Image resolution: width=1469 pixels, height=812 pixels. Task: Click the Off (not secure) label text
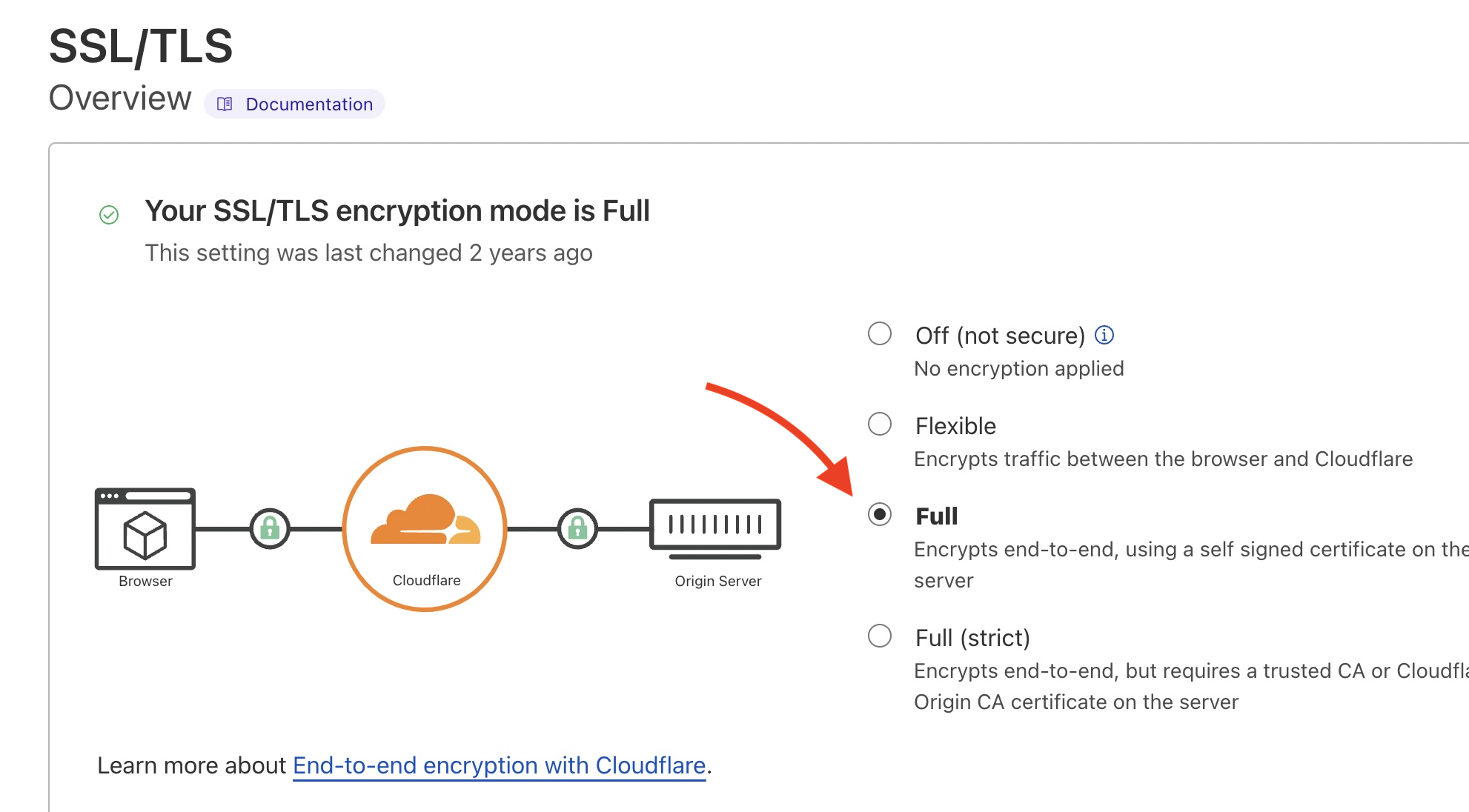point(1000,336)
